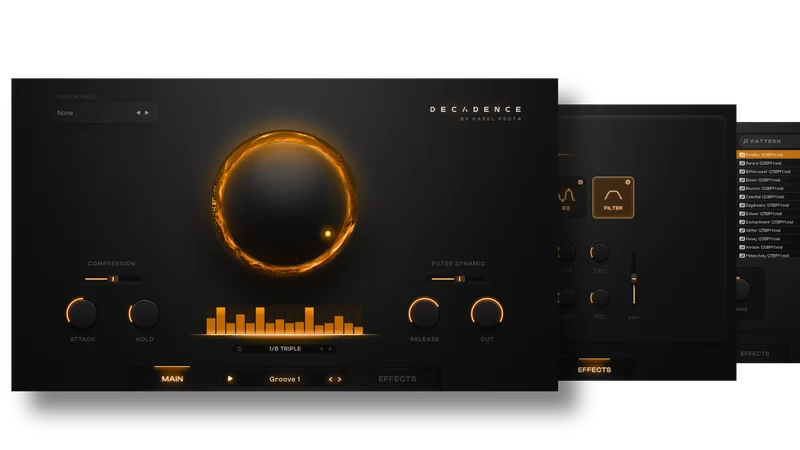
Task: Click the Groove 1 preset name
Action: click(284, 379)
